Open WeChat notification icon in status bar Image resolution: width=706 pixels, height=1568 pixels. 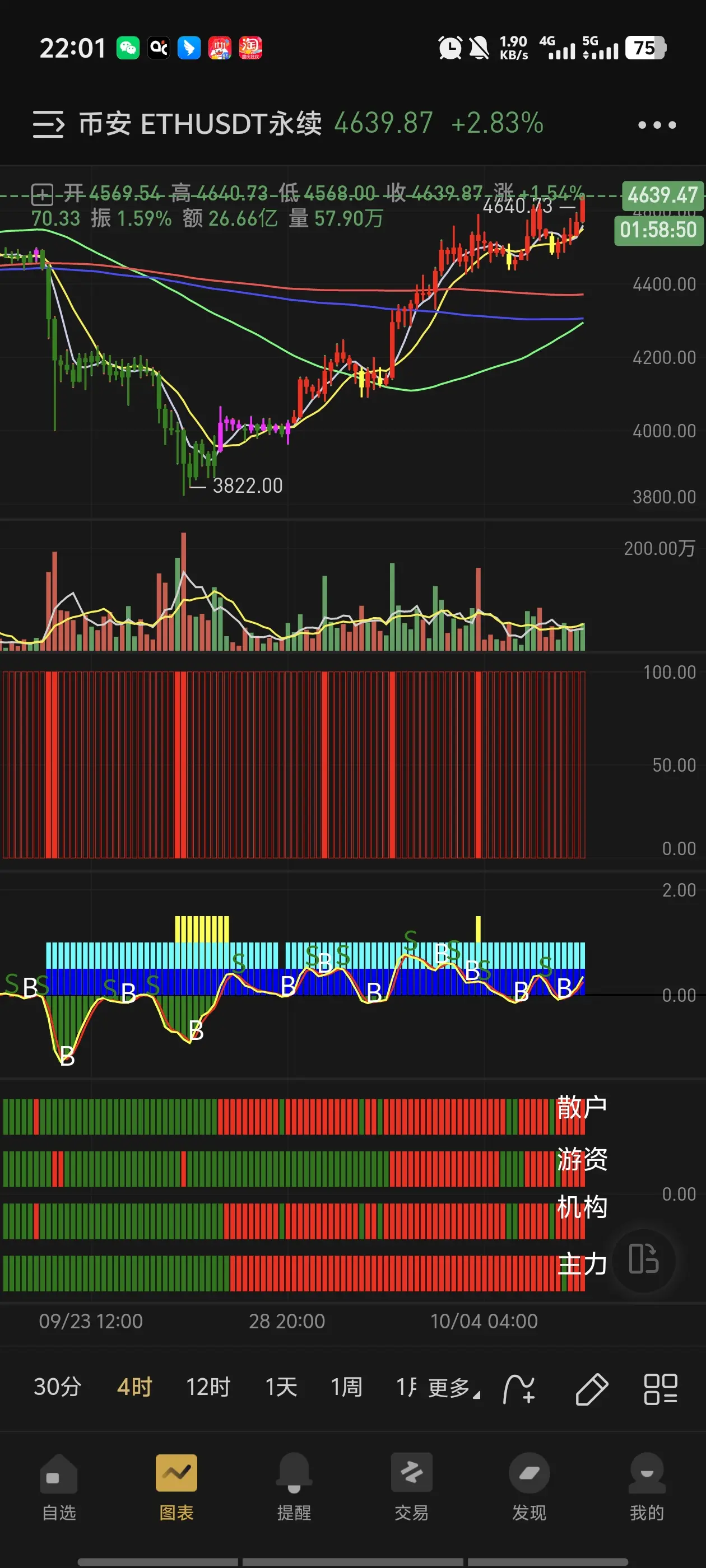tap(128, 48)
